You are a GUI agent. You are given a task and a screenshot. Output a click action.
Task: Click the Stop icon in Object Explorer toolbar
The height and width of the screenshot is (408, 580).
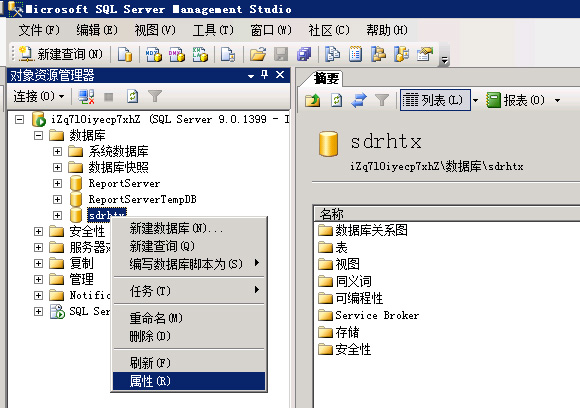(x=108, y=97)
